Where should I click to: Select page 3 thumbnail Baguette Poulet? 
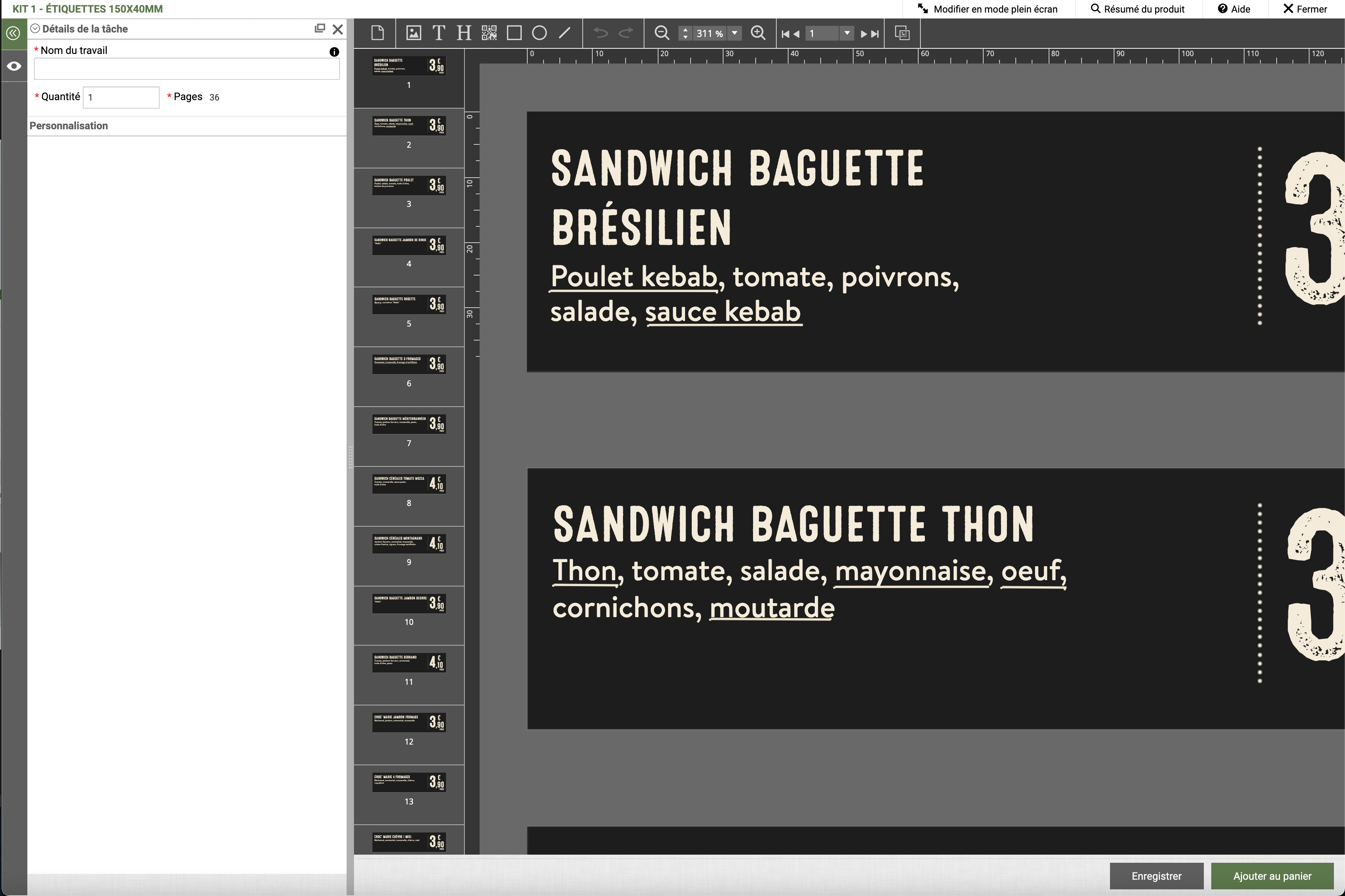409,185
